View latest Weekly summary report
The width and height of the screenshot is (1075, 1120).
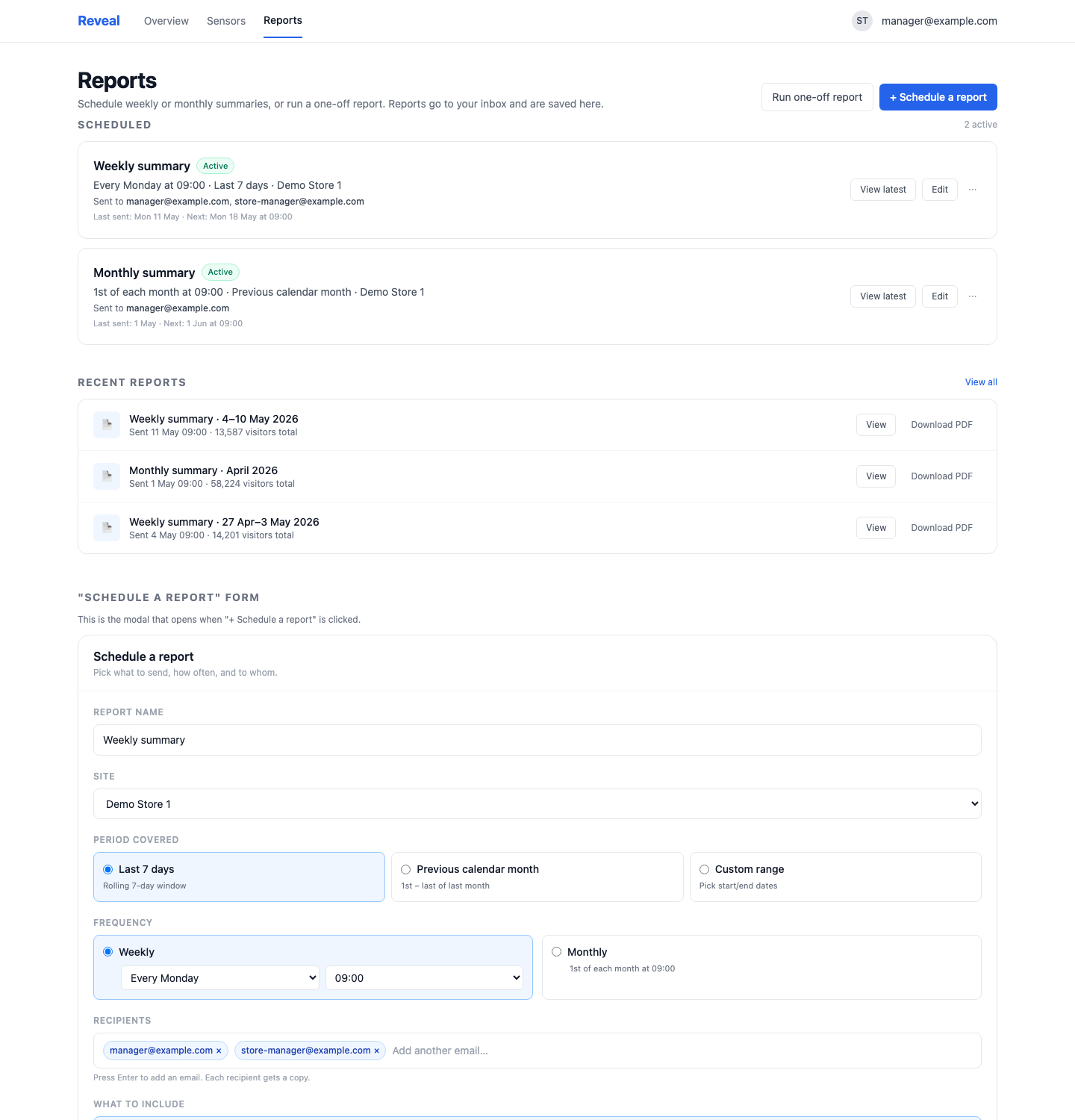tap(883, 190)
